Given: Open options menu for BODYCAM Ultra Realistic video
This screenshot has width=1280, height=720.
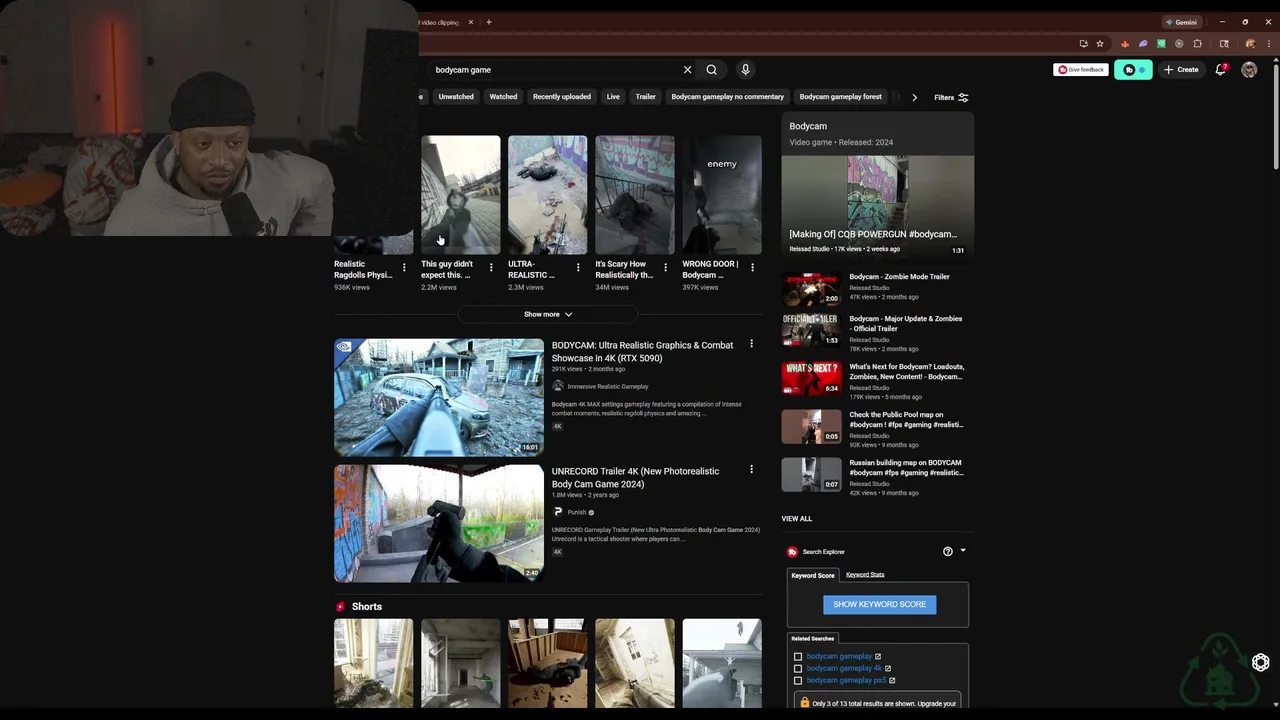Looking at the screenshot, I should click(x=751, y=344).
